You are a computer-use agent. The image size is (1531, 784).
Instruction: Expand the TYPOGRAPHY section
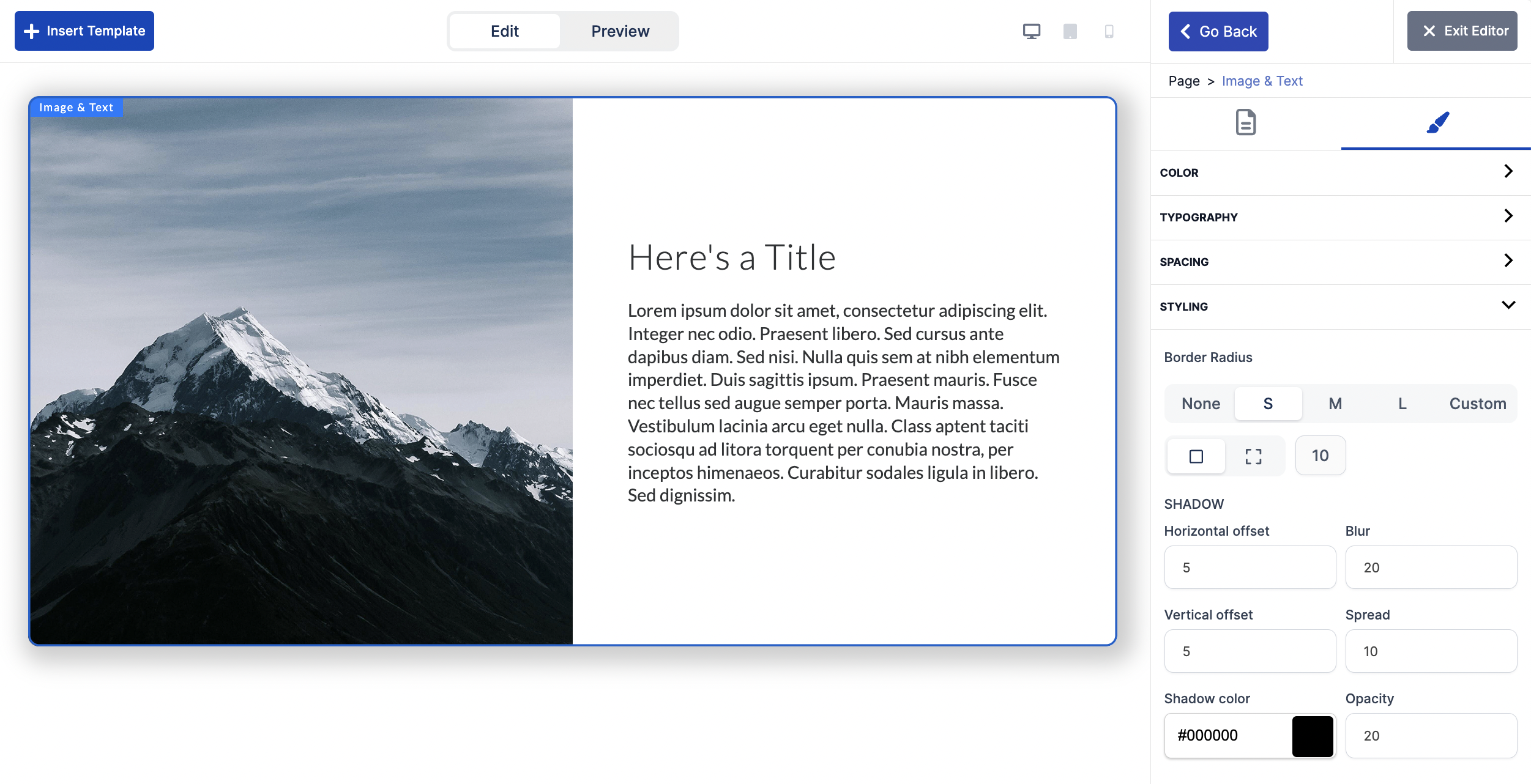[1340, 217]
